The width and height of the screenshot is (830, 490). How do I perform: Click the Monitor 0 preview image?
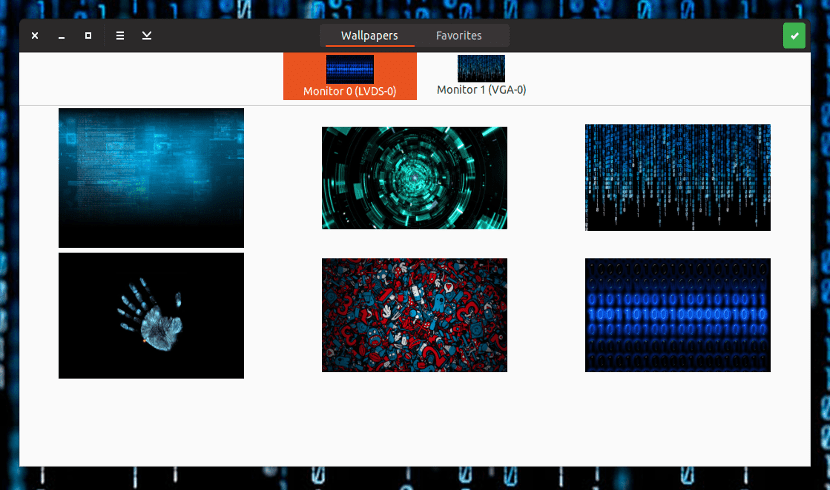coord(349,69)
